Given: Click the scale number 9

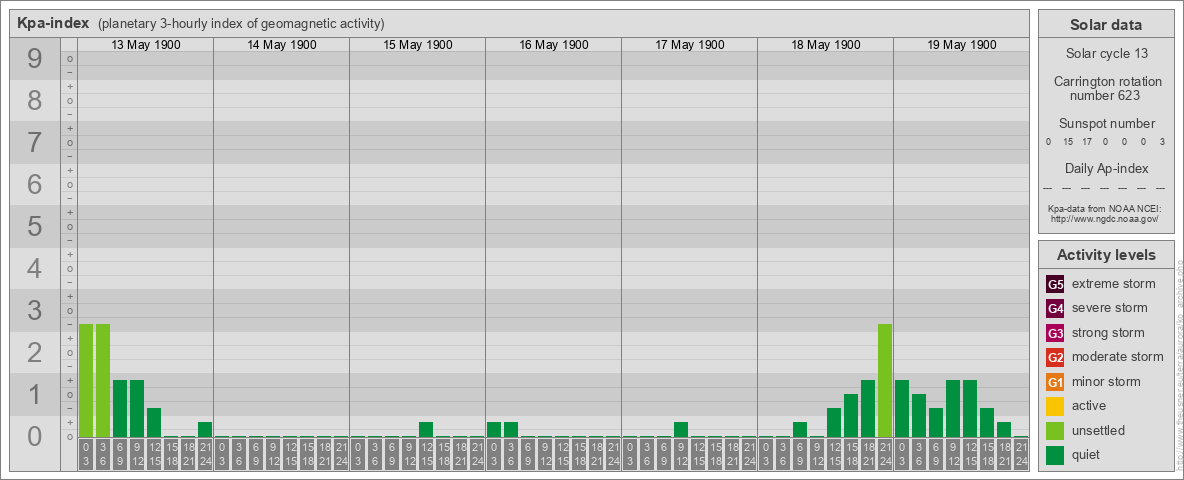Looking at the screenshot, I should coord(34,58).
